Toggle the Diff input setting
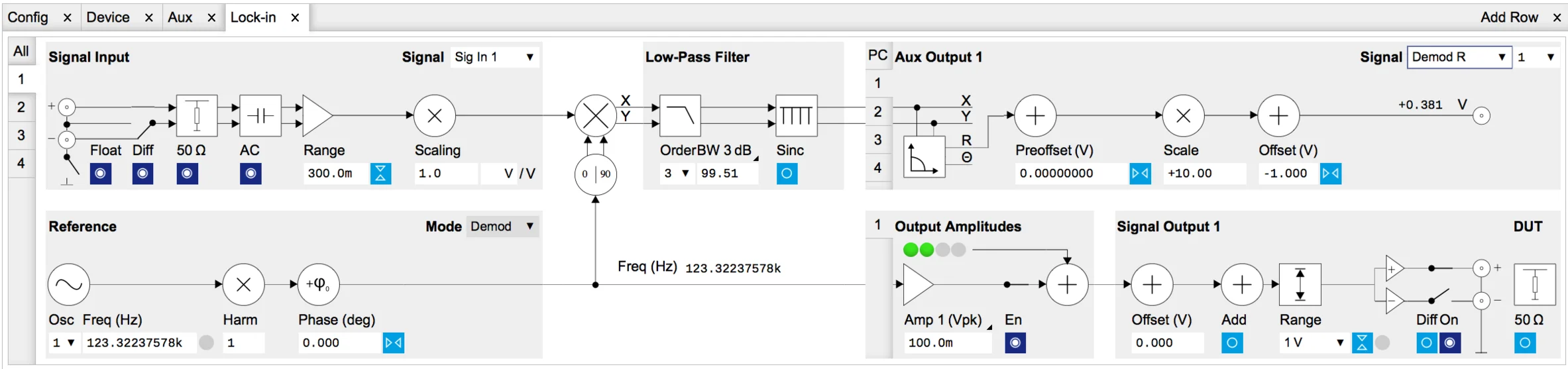Image resolution: width=1568 pixels, height=369 pixels. coord(142,174)
